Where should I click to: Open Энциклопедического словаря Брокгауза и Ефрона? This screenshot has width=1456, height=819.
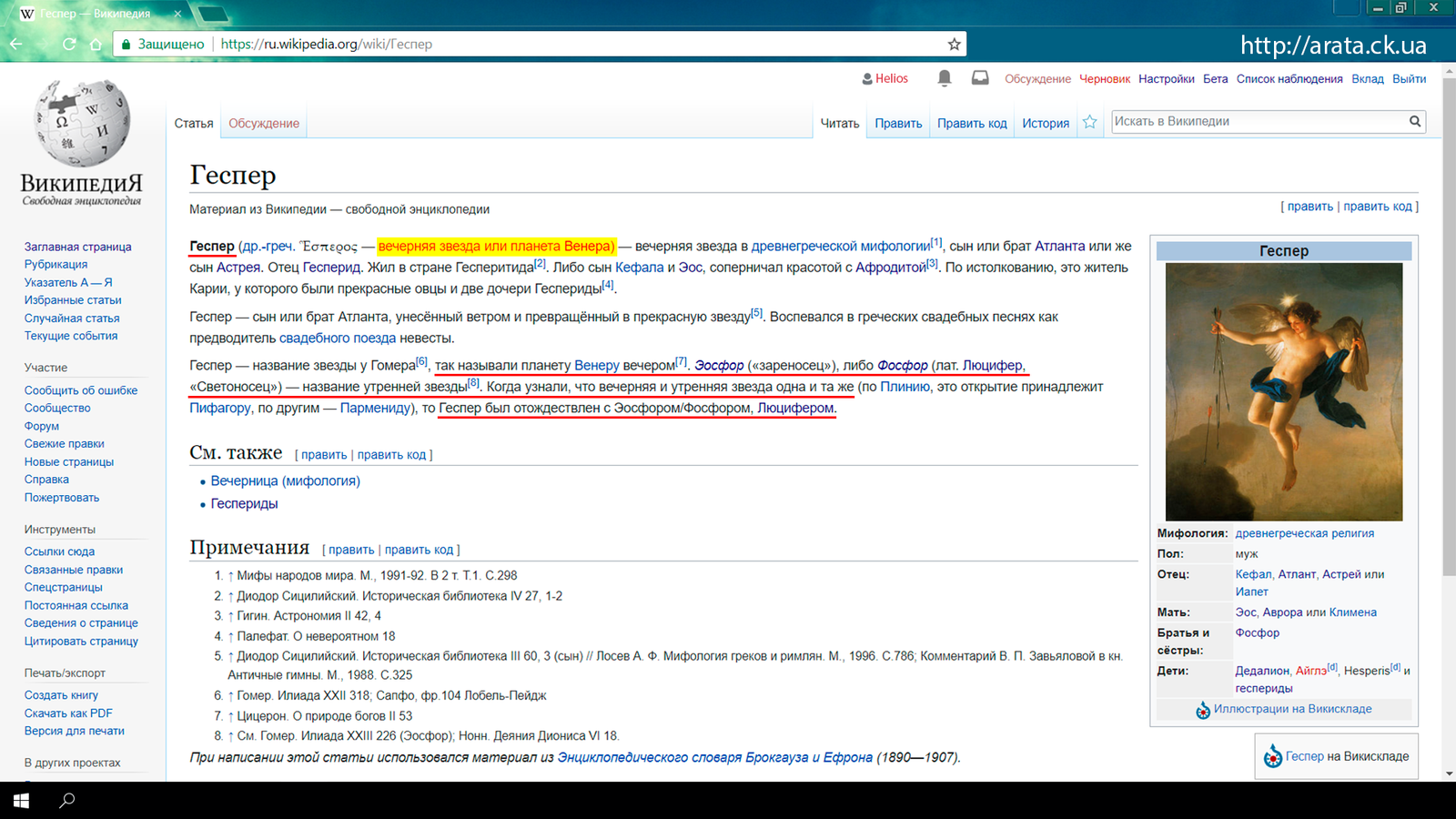[x=715, y=757]
